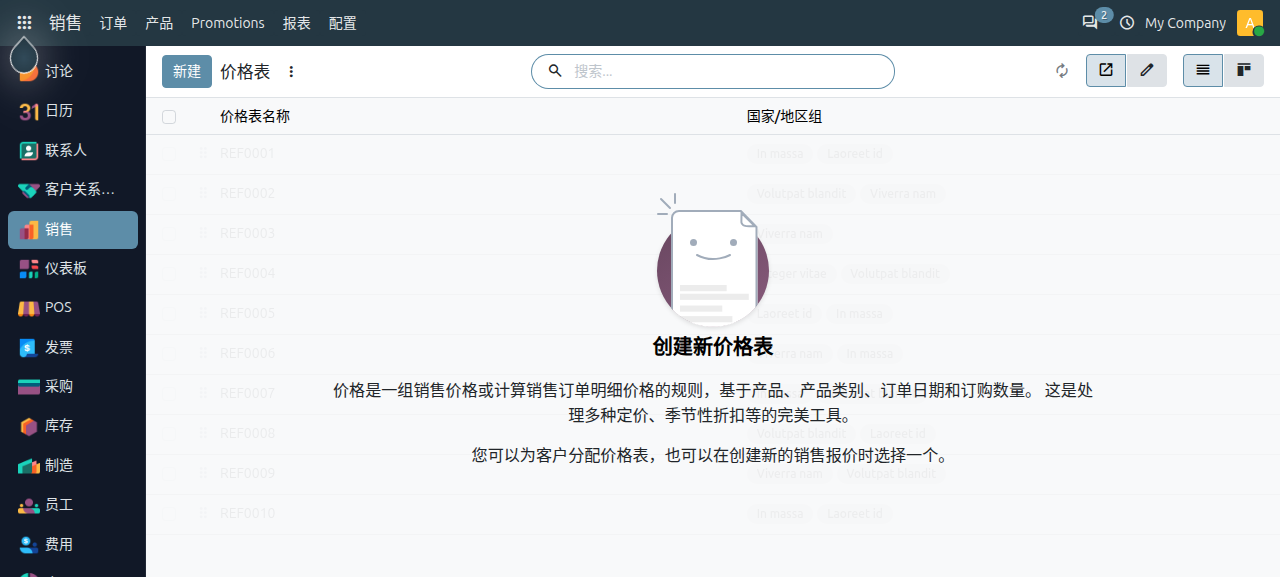Image resolution: width=1280 pixels, height=577 pixels.
Task: Open the apps grid menu icon
Action: tap(24, 22)
